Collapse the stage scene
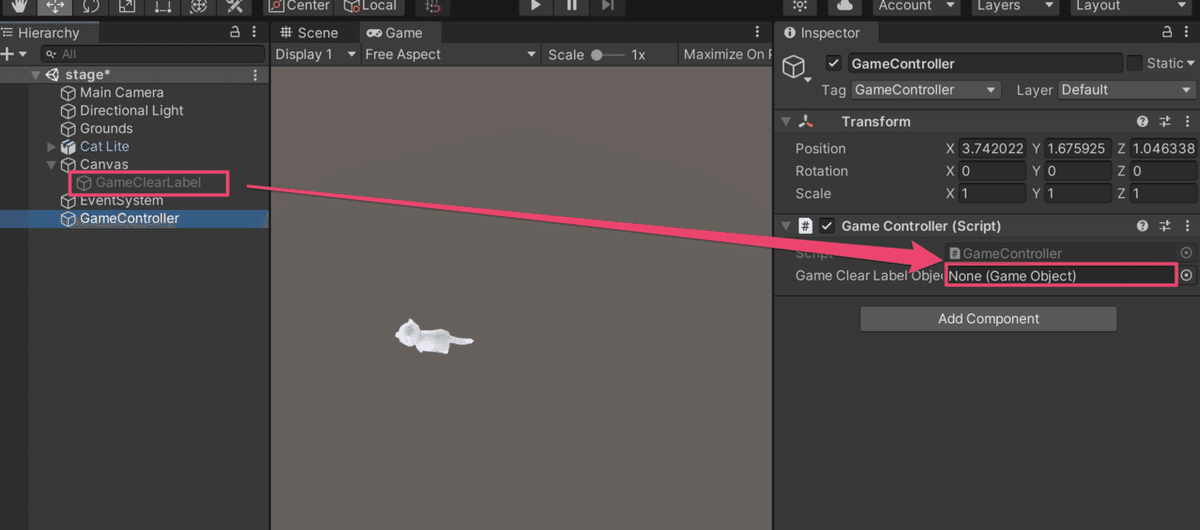 point(36,75)
